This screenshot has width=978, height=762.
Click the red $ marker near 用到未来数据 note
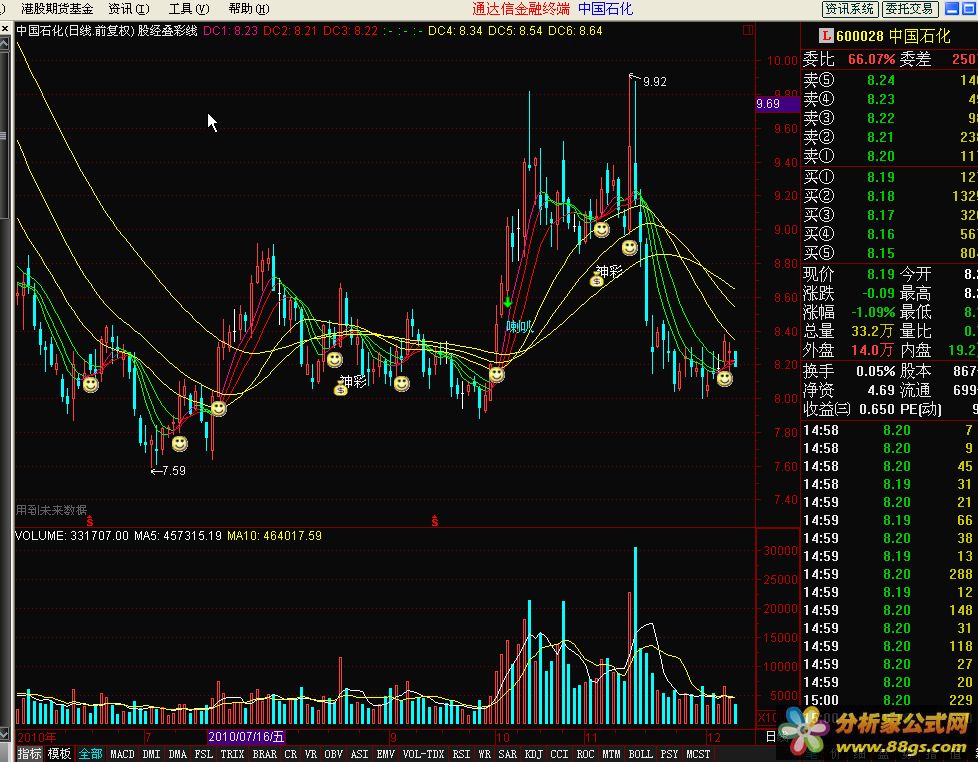tap(90, 521)
